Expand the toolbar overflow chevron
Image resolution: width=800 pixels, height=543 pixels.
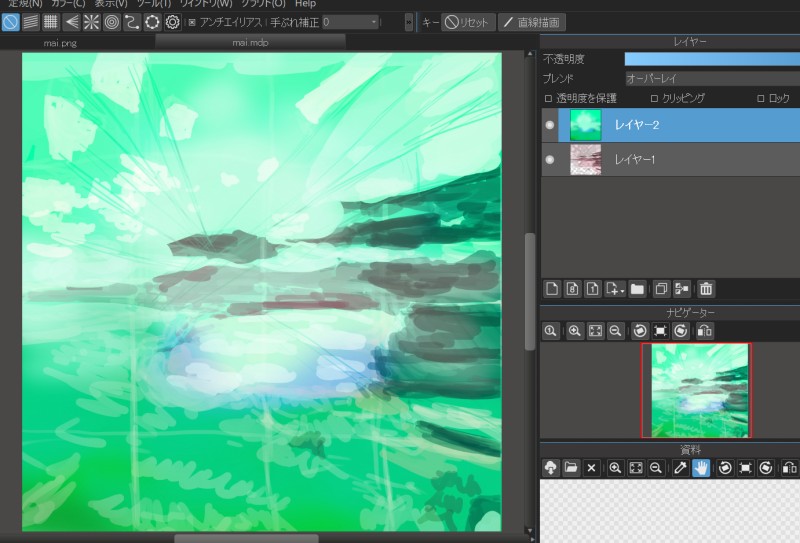408,22
